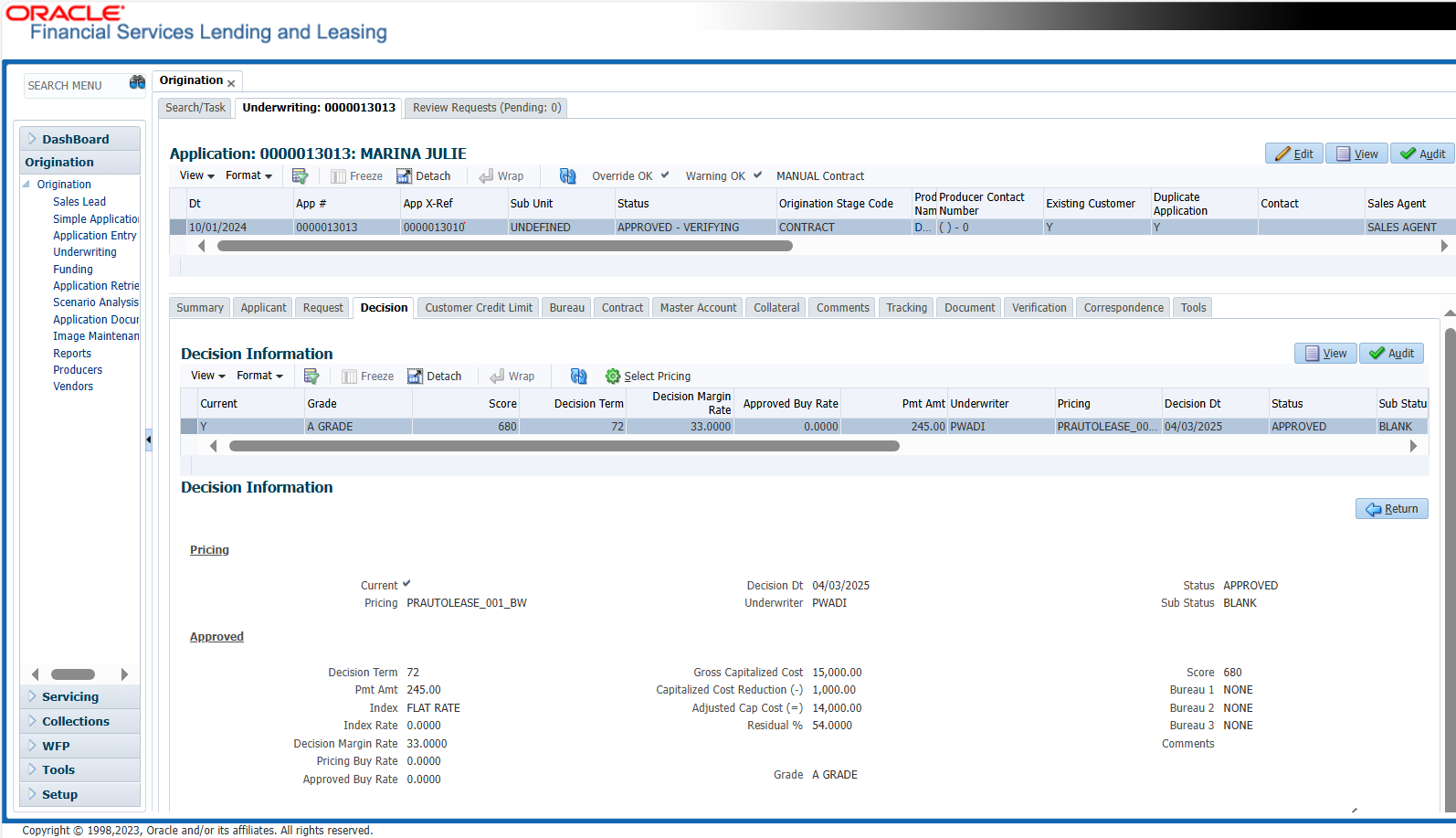1456x838 pixels.
Task: Click right arrow of sidebar scrollbar
Action: tap(124, 674)
